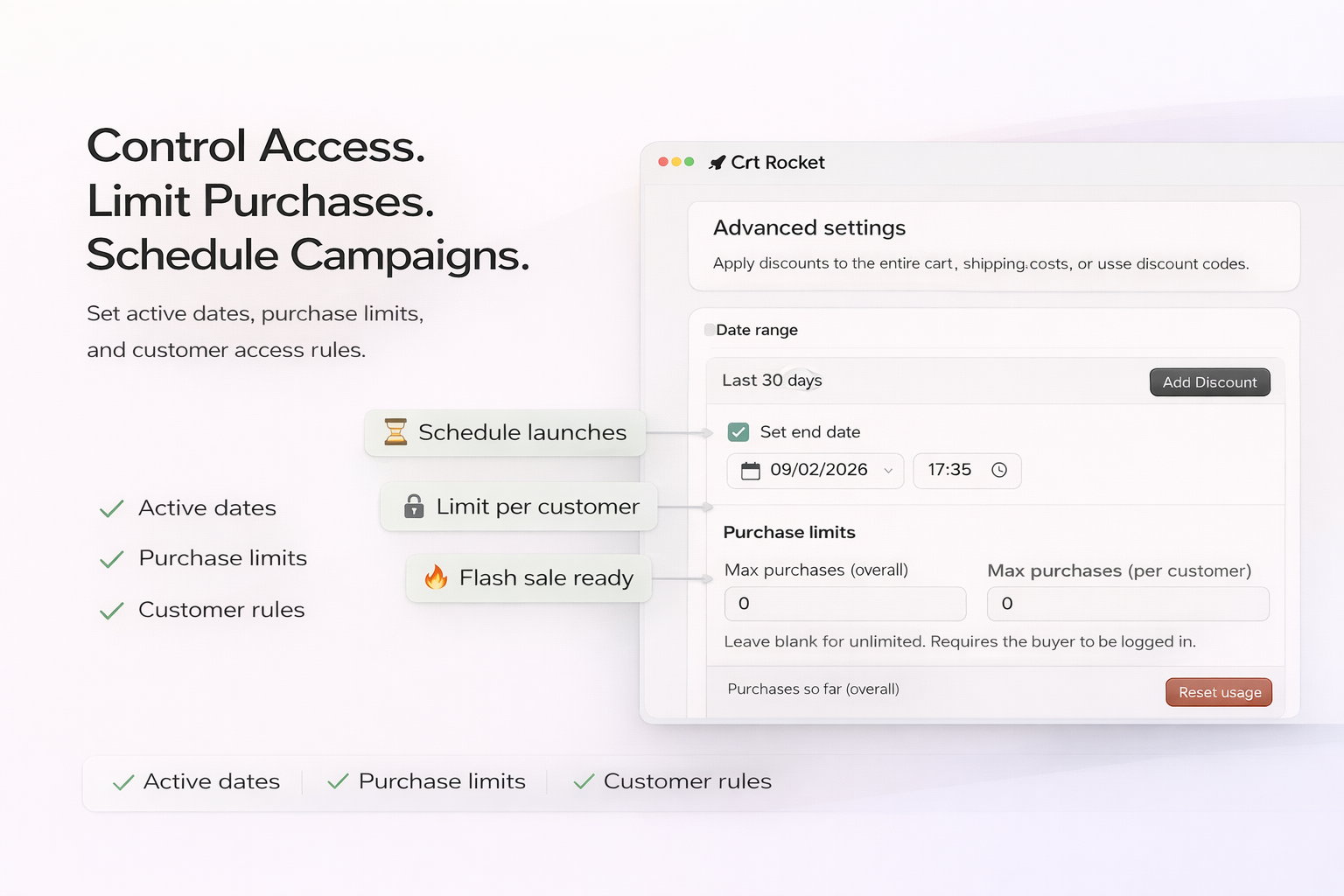1344x896 pixels.
Task: Focus the Max purchases (per customer) input
Action: click(x=1127, y=604)
